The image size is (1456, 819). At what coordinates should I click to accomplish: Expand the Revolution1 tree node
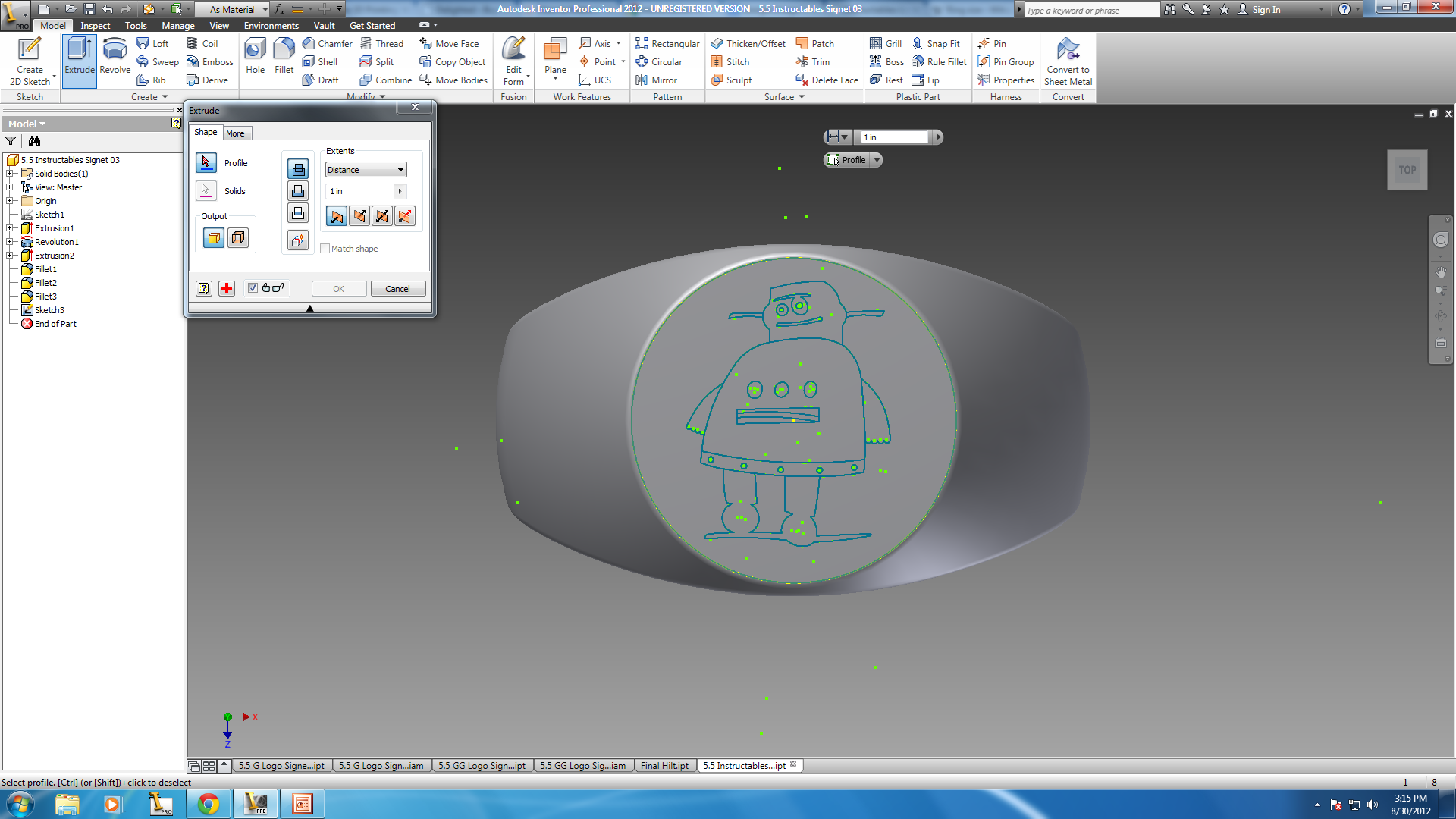tap(10, 242)
